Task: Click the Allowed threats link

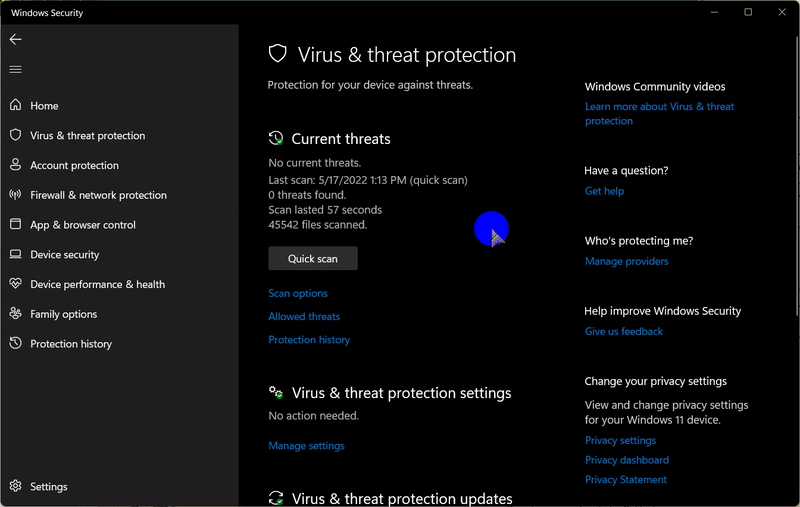Action: pyautogui.click(x=304, y=317)
